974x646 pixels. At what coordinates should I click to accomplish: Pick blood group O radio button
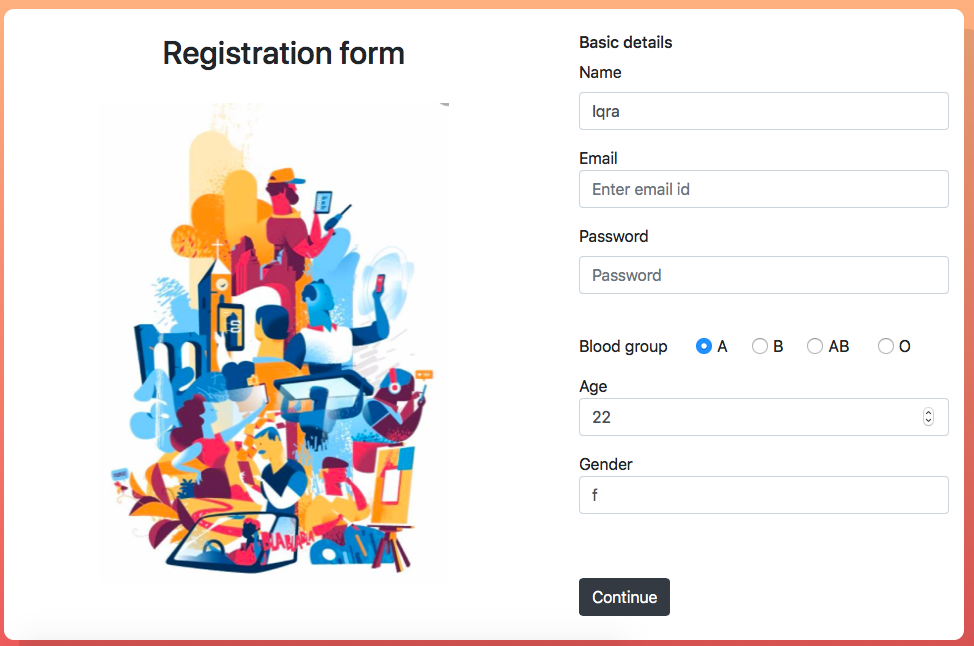tap(885, 346)
